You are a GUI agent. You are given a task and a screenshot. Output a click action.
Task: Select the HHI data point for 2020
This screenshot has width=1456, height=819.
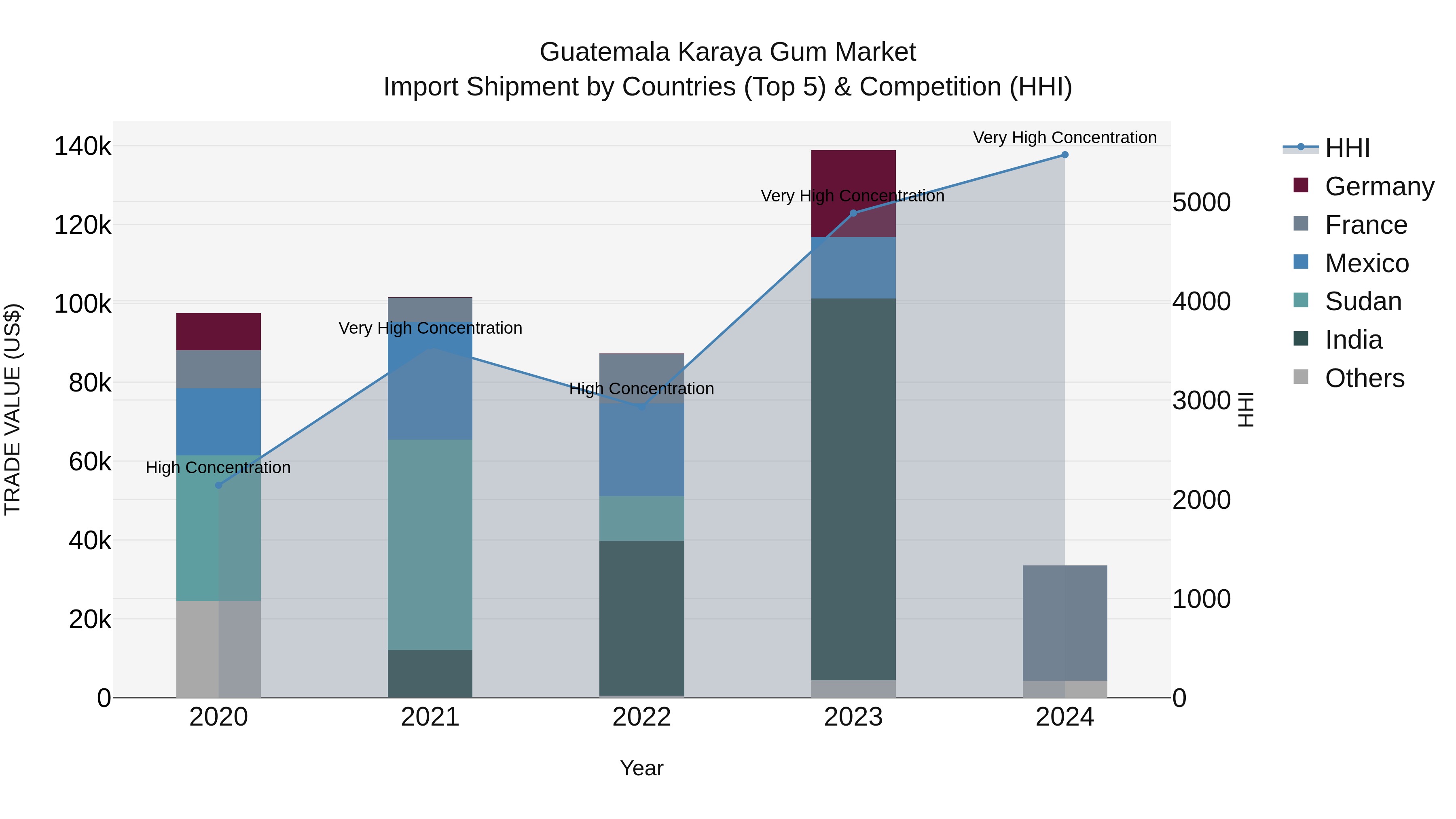pyautogui.click(x=219, y=485)
